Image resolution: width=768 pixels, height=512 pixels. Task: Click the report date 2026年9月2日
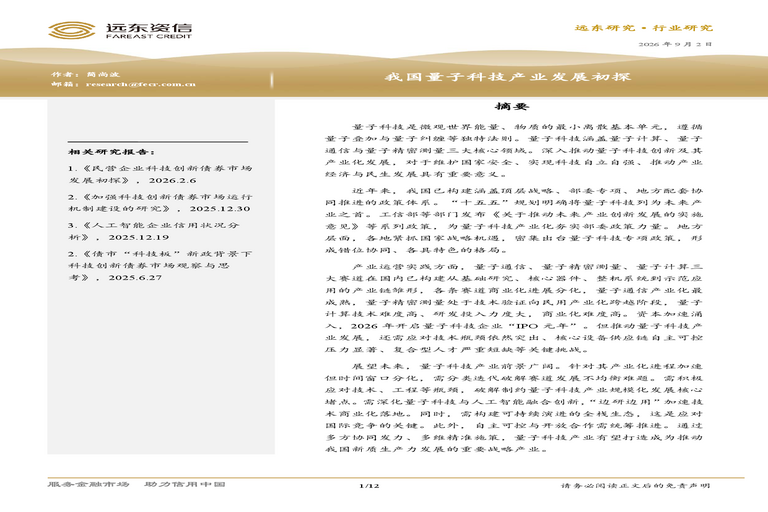[675, 44]
